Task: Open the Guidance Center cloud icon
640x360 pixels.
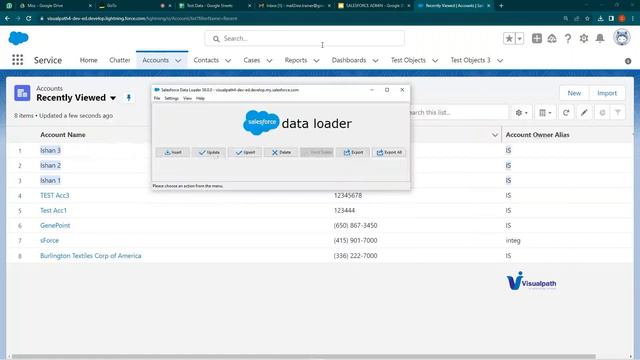Action: [x=552, y=38]
